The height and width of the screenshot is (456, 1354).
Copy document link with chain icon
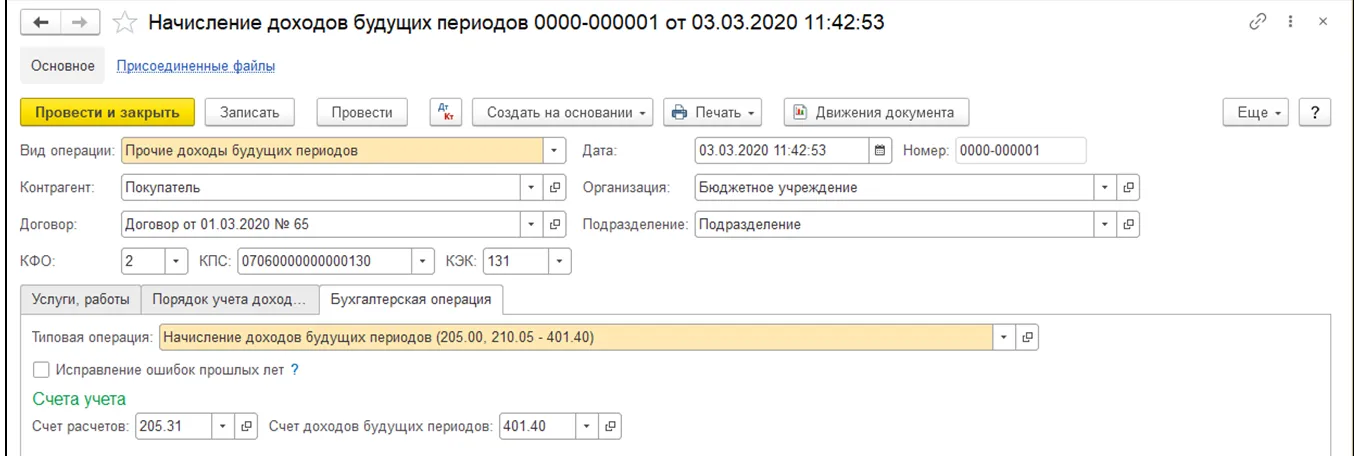point(1259,22)
